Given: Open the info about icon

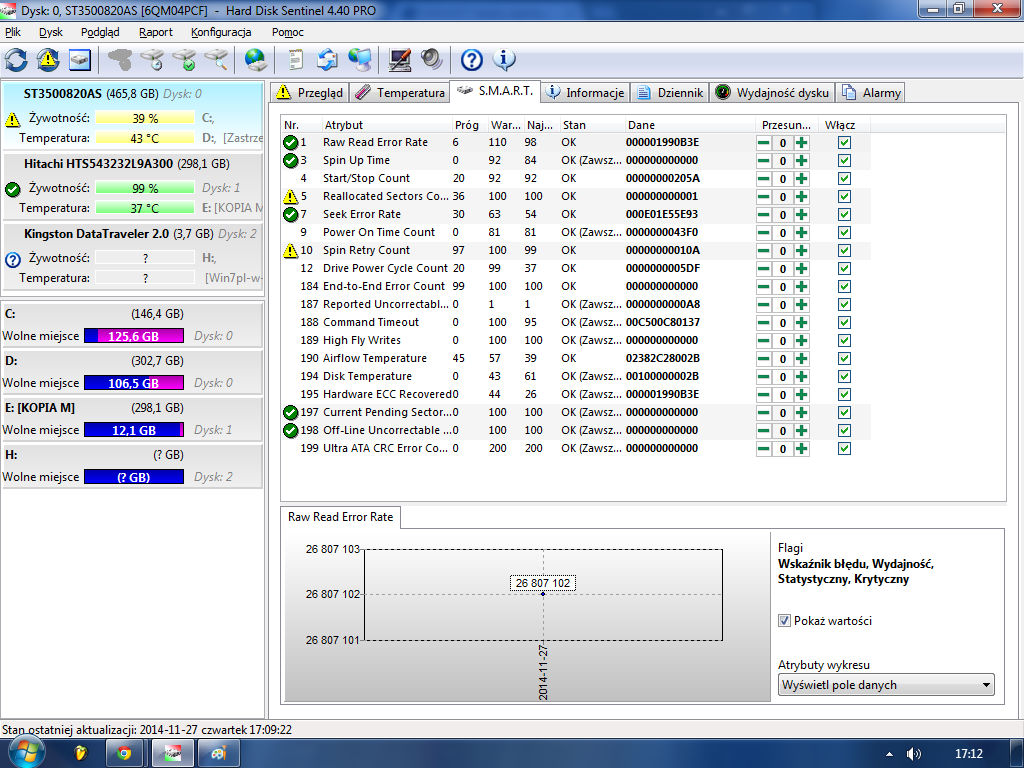Looking at the screenshot, I should pyautogui.click(x=504, y=60).
